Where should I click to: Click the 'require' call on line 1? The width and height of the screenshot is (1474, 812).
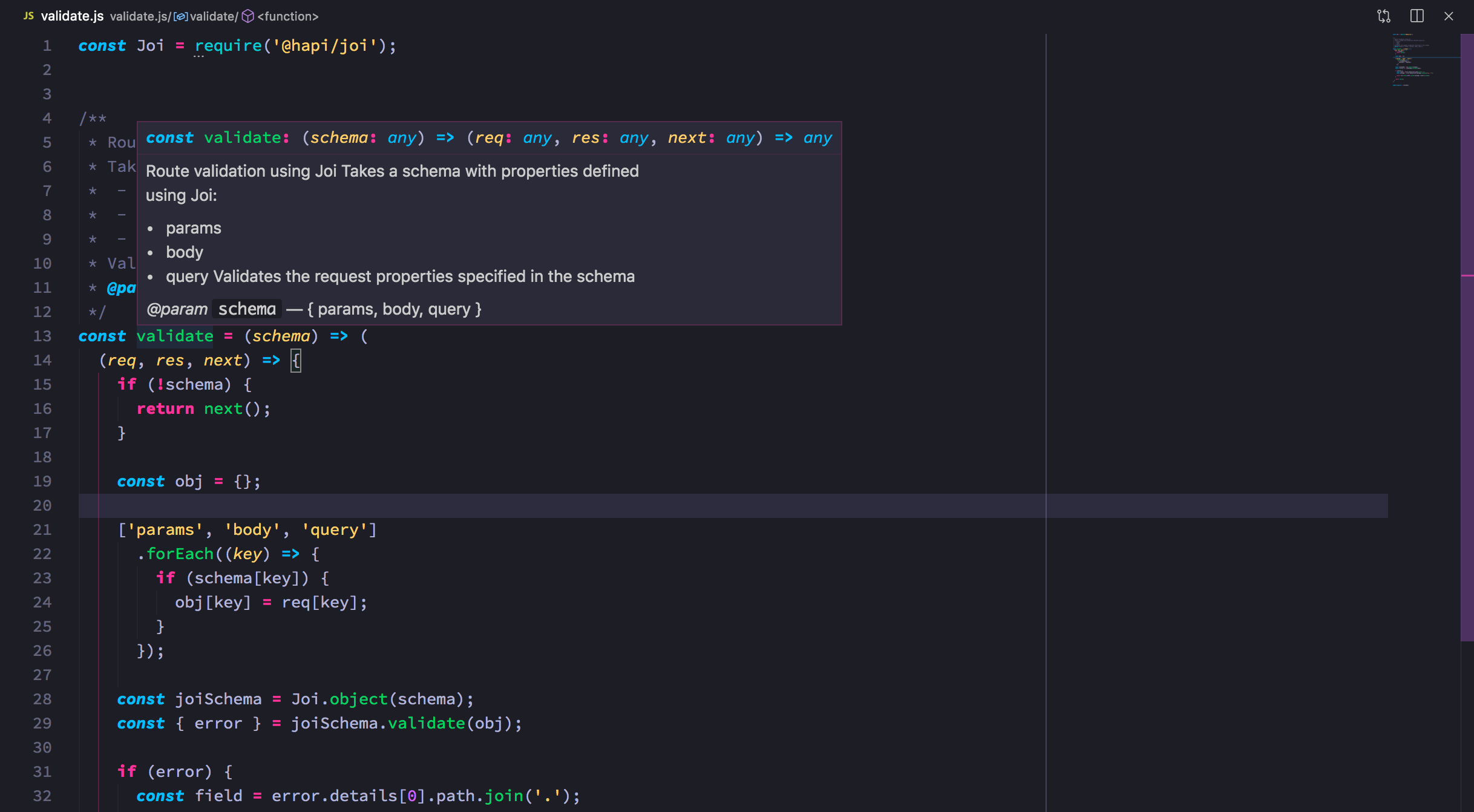(228, 46)
